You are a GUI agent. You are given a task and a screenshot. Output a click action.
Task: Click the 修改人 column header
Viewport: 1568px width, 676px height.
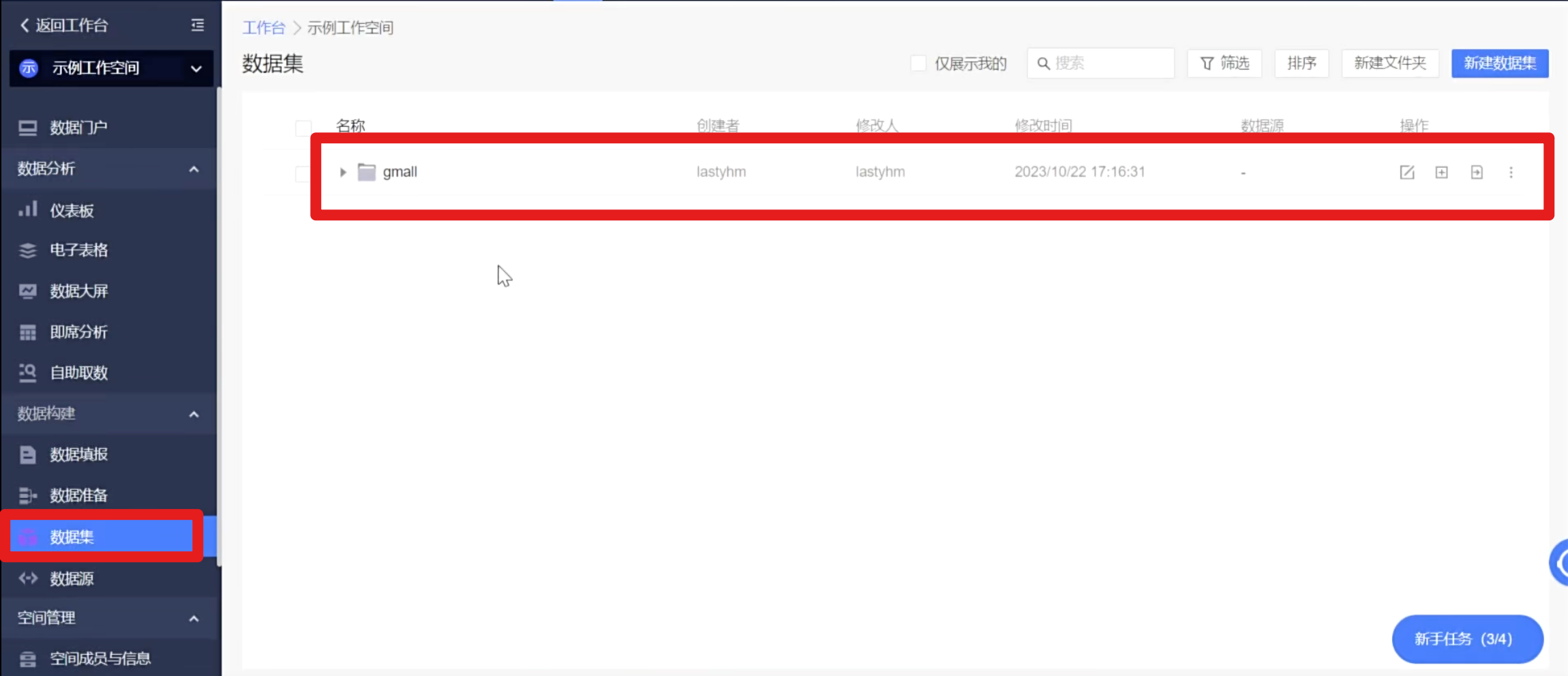tap(877, 126)
